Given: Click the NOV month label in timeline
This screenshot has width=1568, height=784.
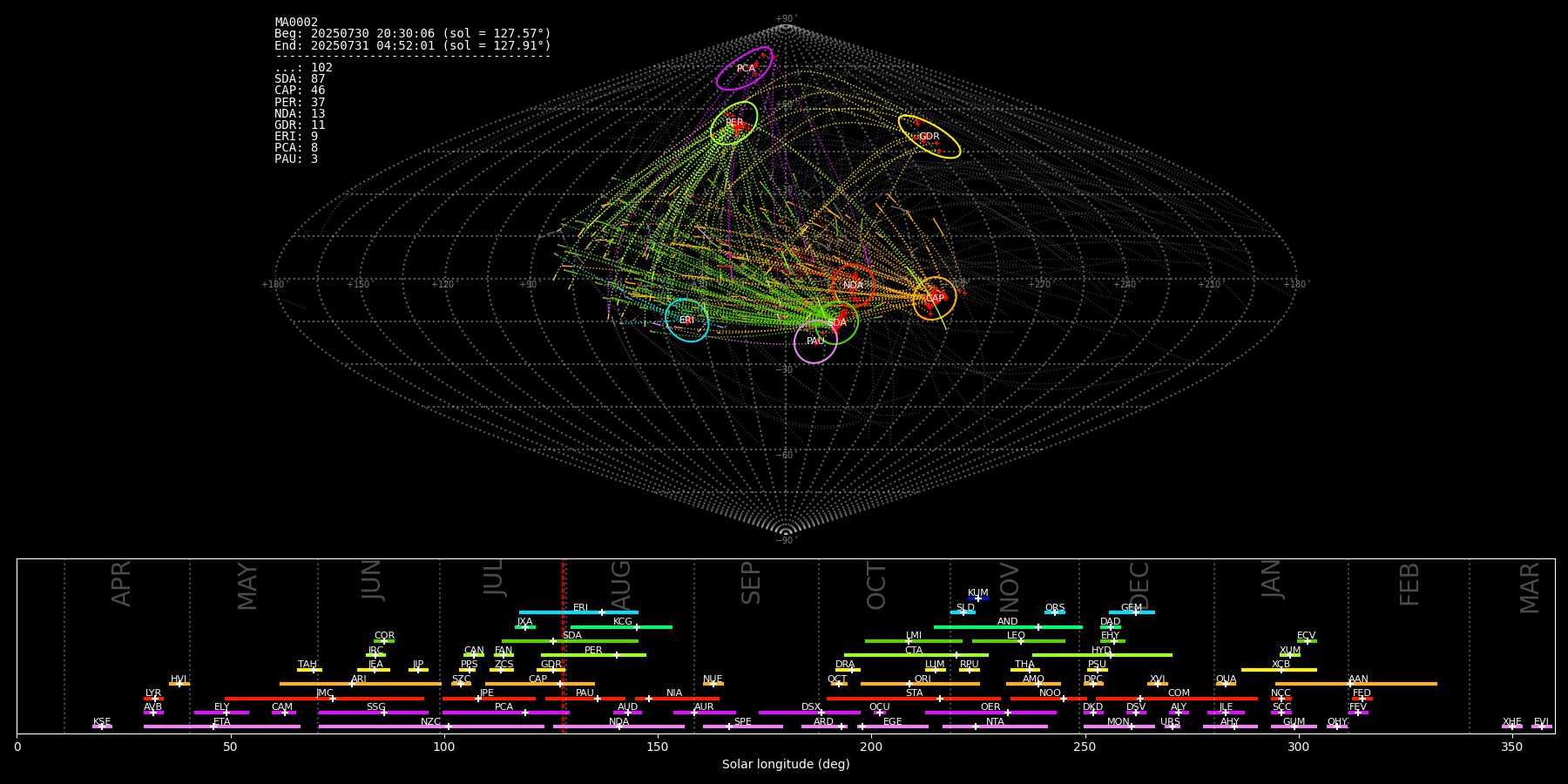Looking at the screenshot, I should [x=1009, y=587].
